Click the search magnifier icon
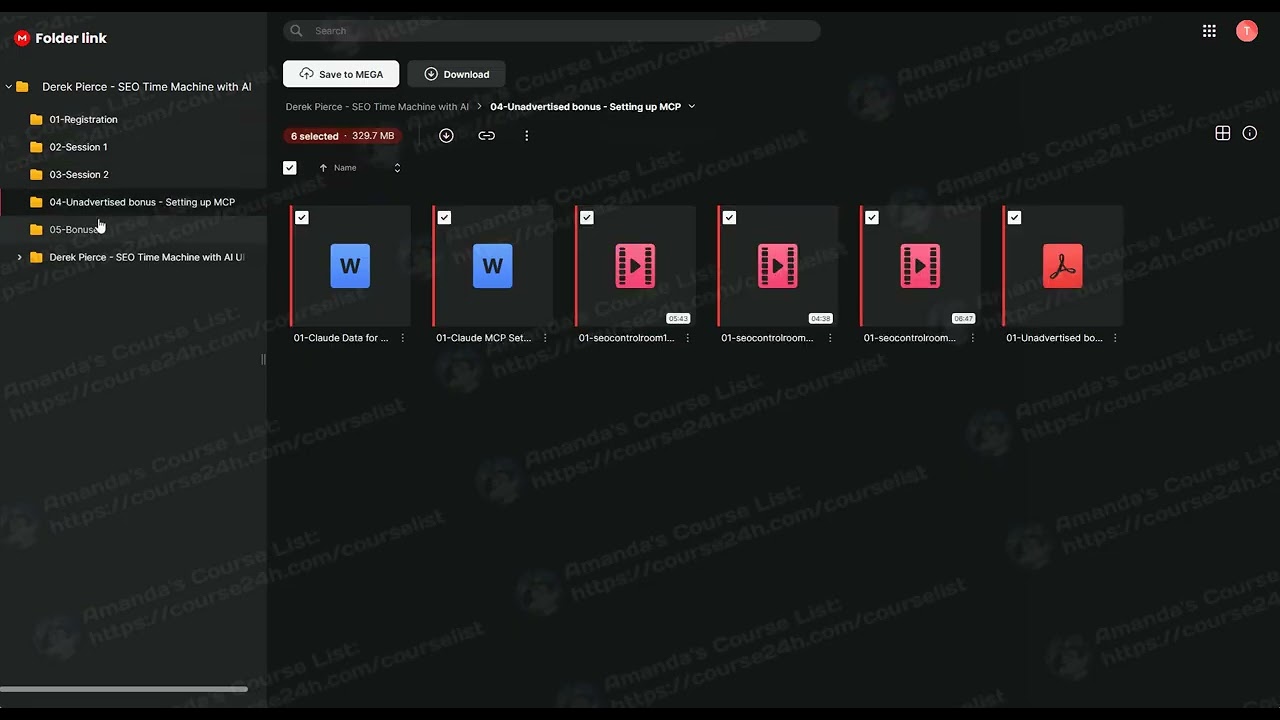This screenshot has width=1280, height=720. click(x=296, y=31)
